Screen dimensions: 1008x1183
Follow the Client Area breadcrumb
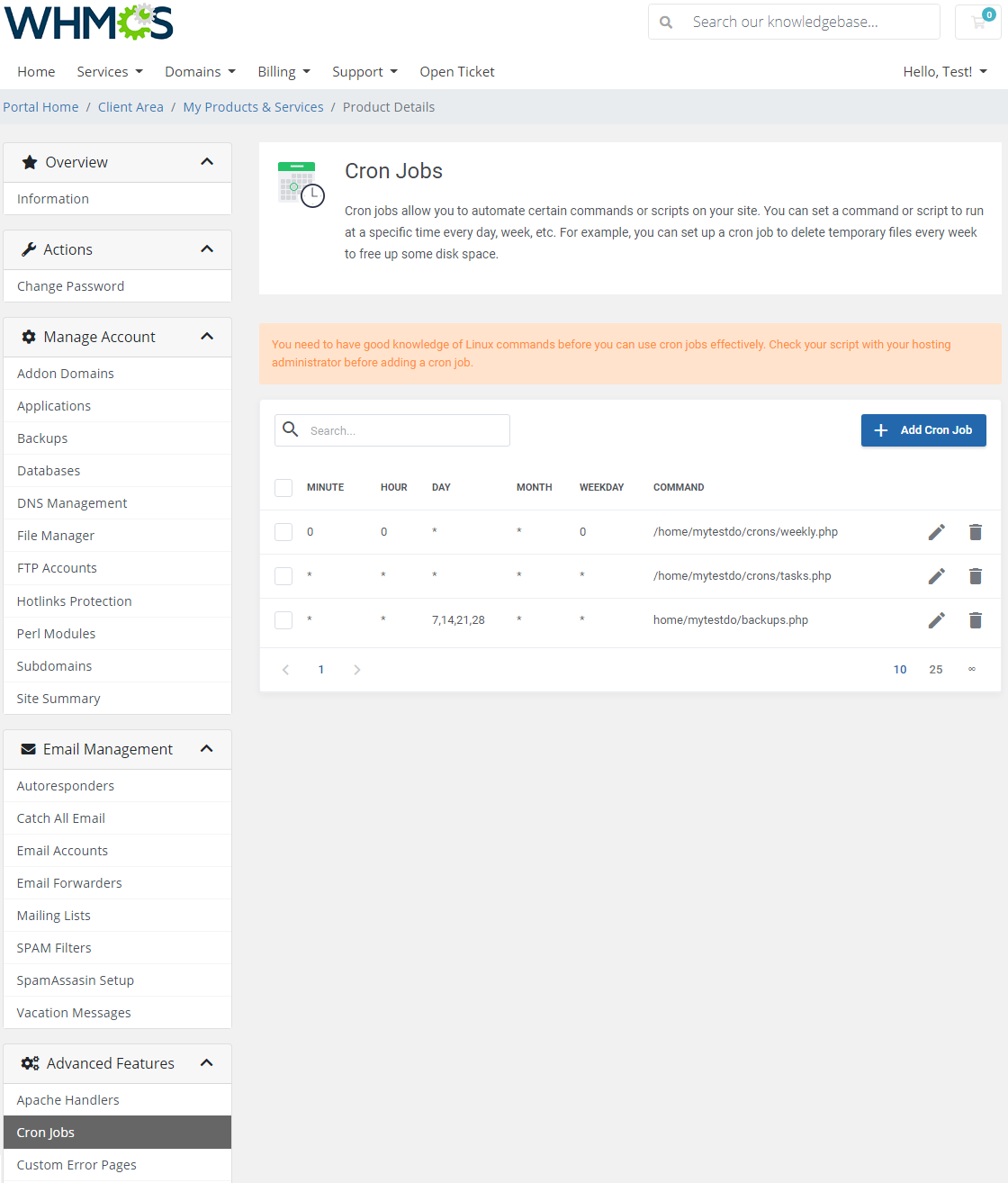click(130, 107)
